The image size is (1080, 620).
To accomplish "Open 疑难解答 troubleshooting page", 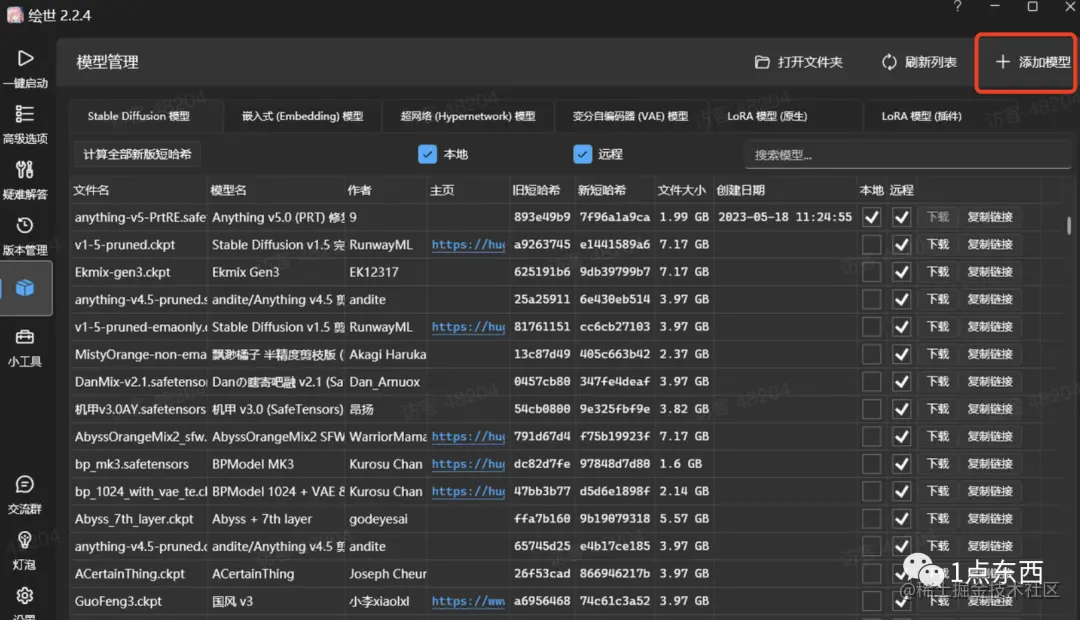I will tap(25, 180).
